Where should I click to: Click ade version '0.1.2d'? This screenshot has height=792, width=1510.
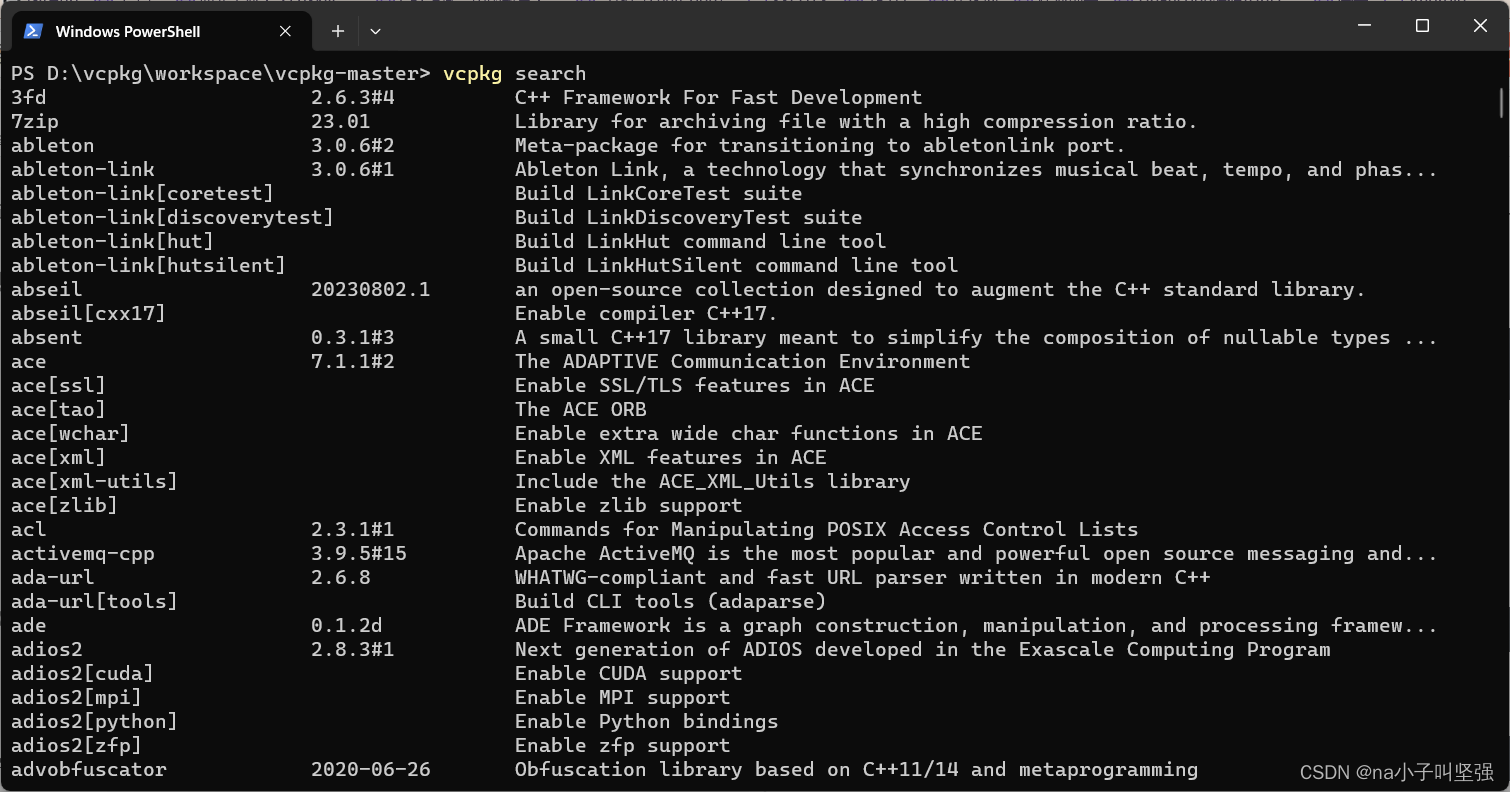point(347,625)
